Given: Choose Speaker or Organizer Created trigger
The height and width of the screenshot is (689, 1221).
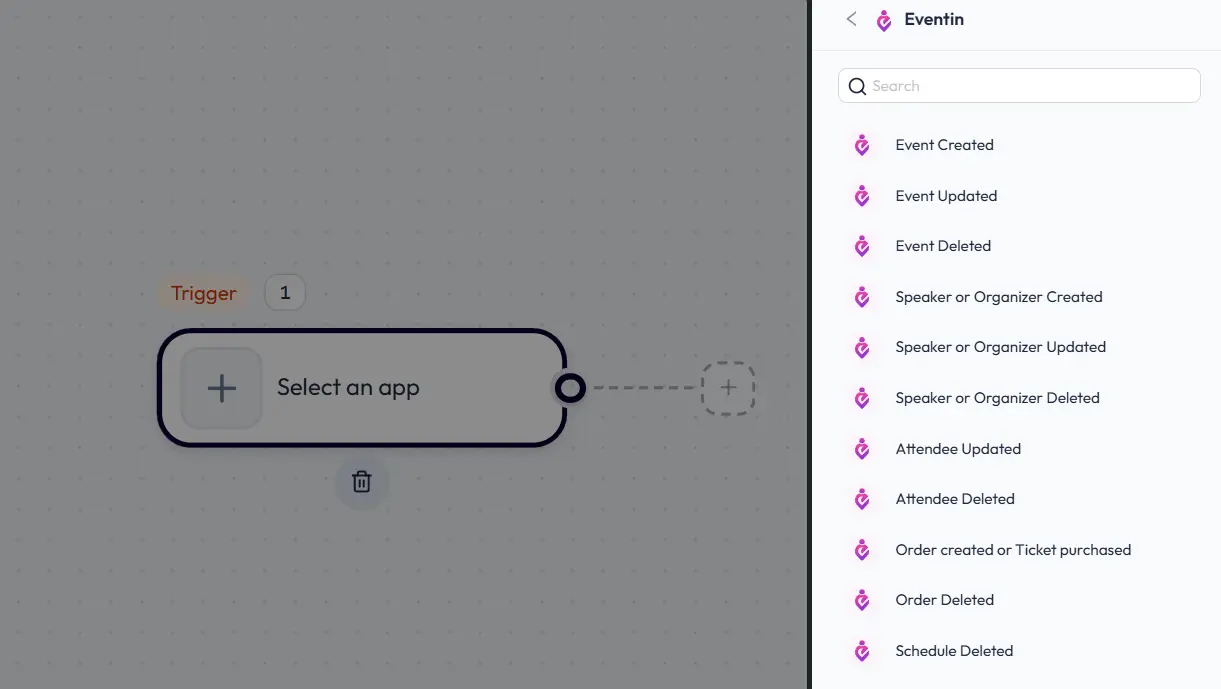Looking at the screenshot, I should tap(998, 297).
